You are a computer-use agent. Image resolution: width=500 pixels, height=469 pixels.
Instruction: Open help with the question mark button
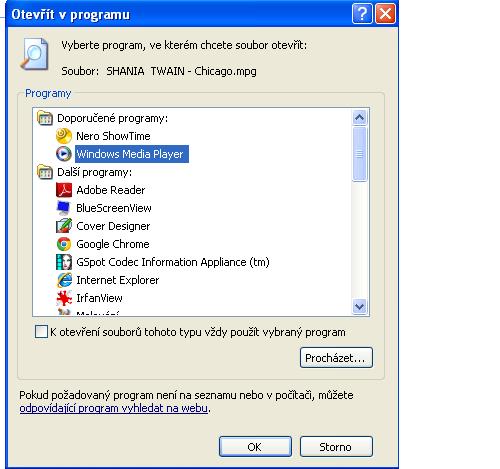(362, 14)
